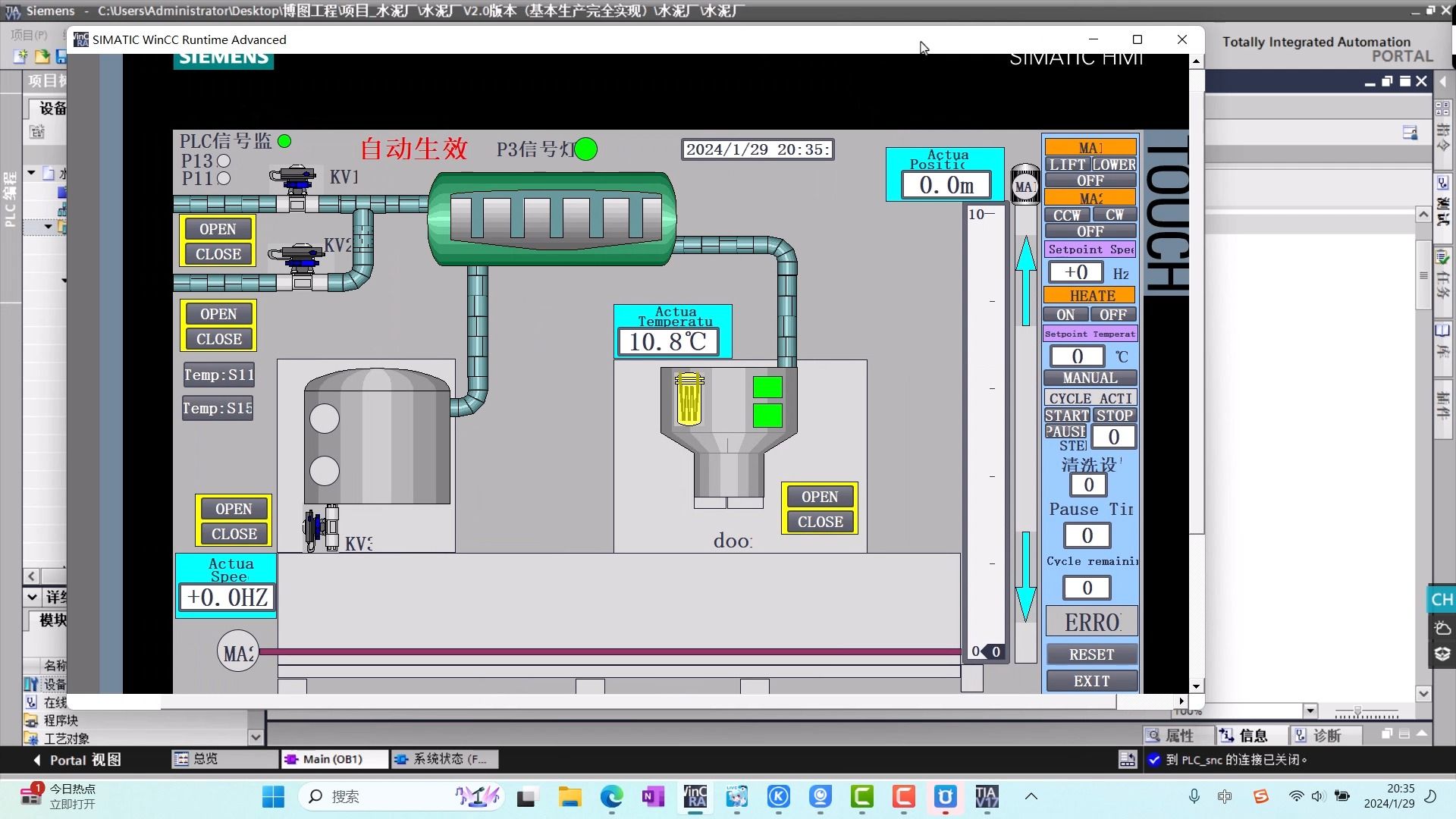
Task: Select CCW rotation for MA2
Action: [x=1066, y=215]
